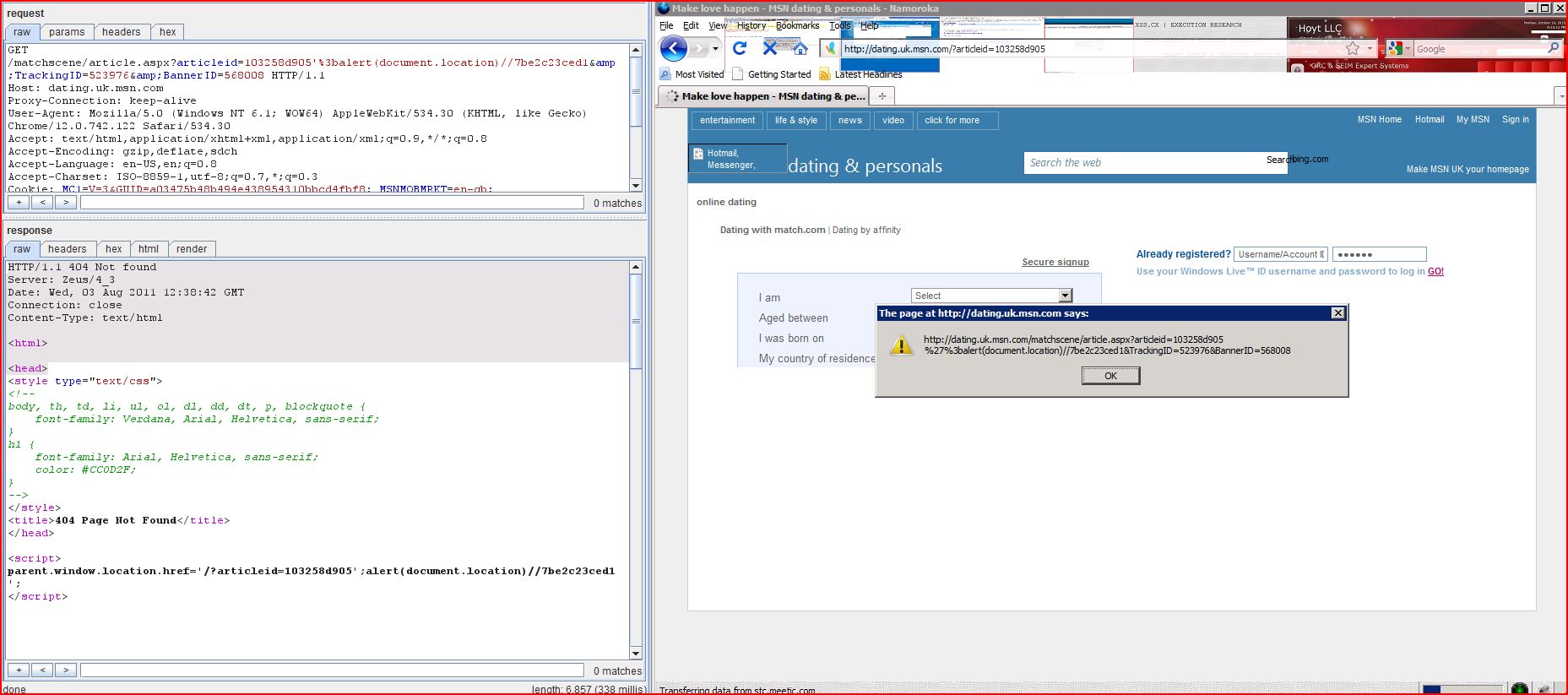The image size is (1568, 695).
Task: Click the browser Forward arrow
Action: tap(698, 49)
